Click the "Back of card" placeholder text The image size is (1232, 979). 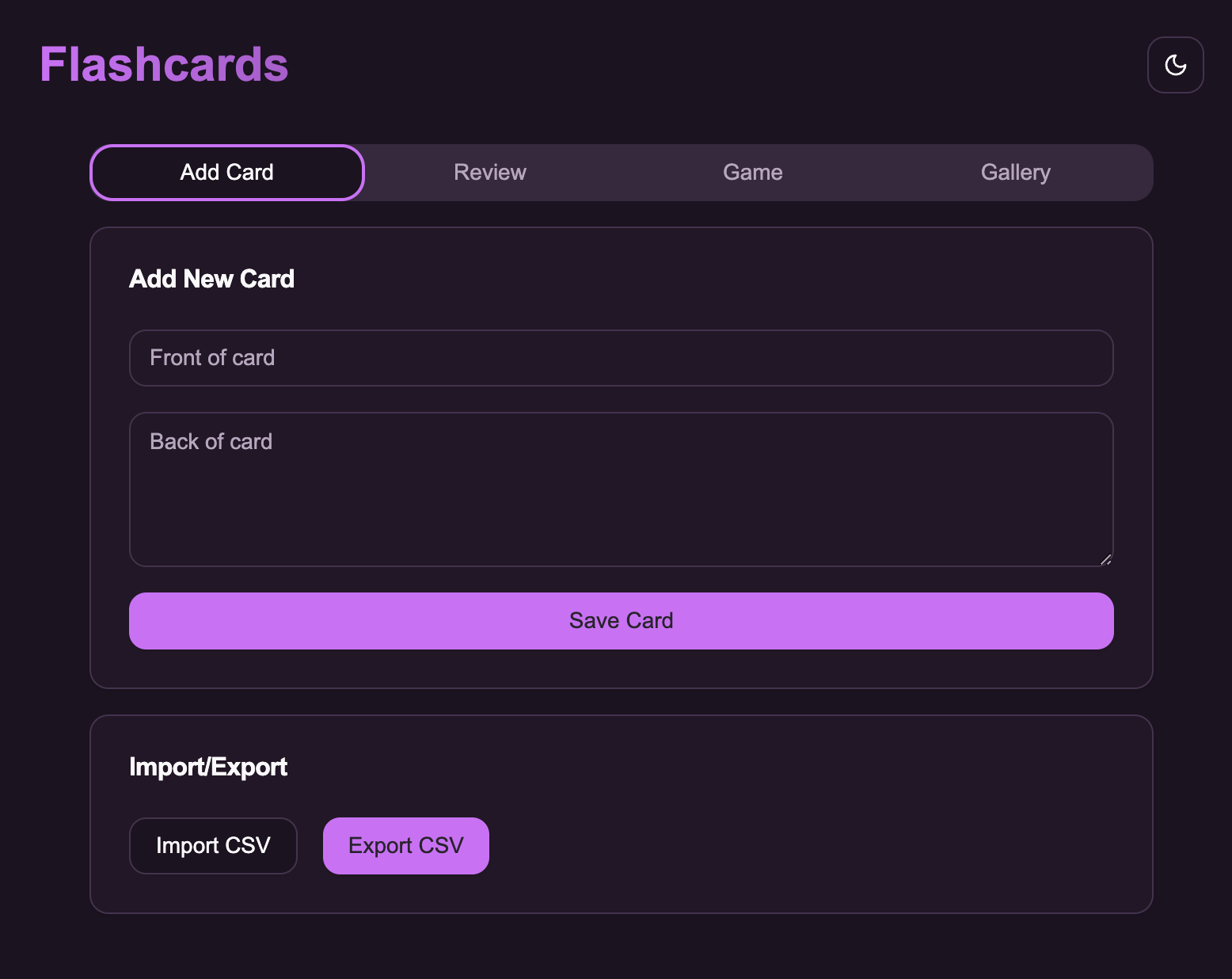pyautogui.click(x=211, y=442)
